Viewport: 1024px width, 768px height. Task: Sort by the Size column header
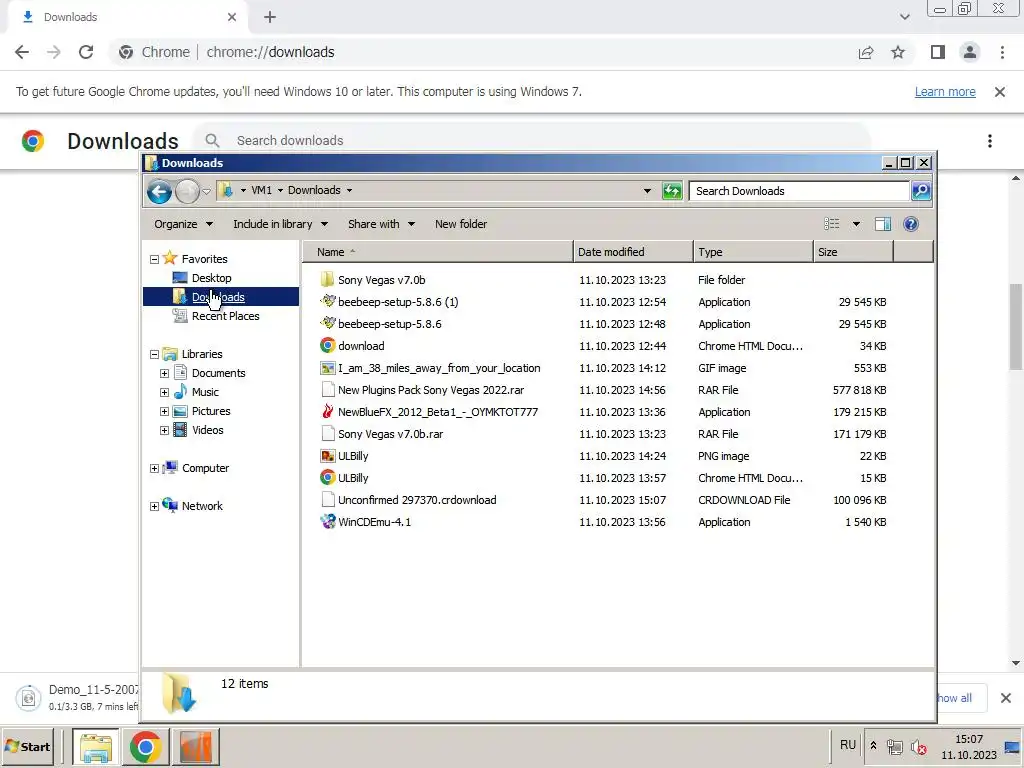(x=853, y=251)
